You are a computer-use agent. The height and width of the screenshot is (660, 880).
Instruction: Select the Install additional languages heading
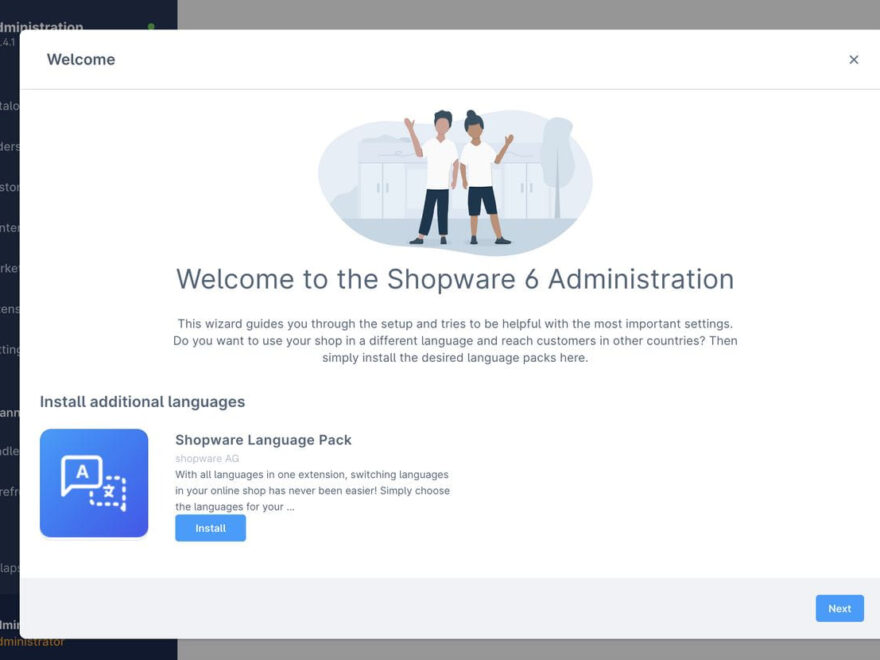pyautogui.click(x=143, y=402)
